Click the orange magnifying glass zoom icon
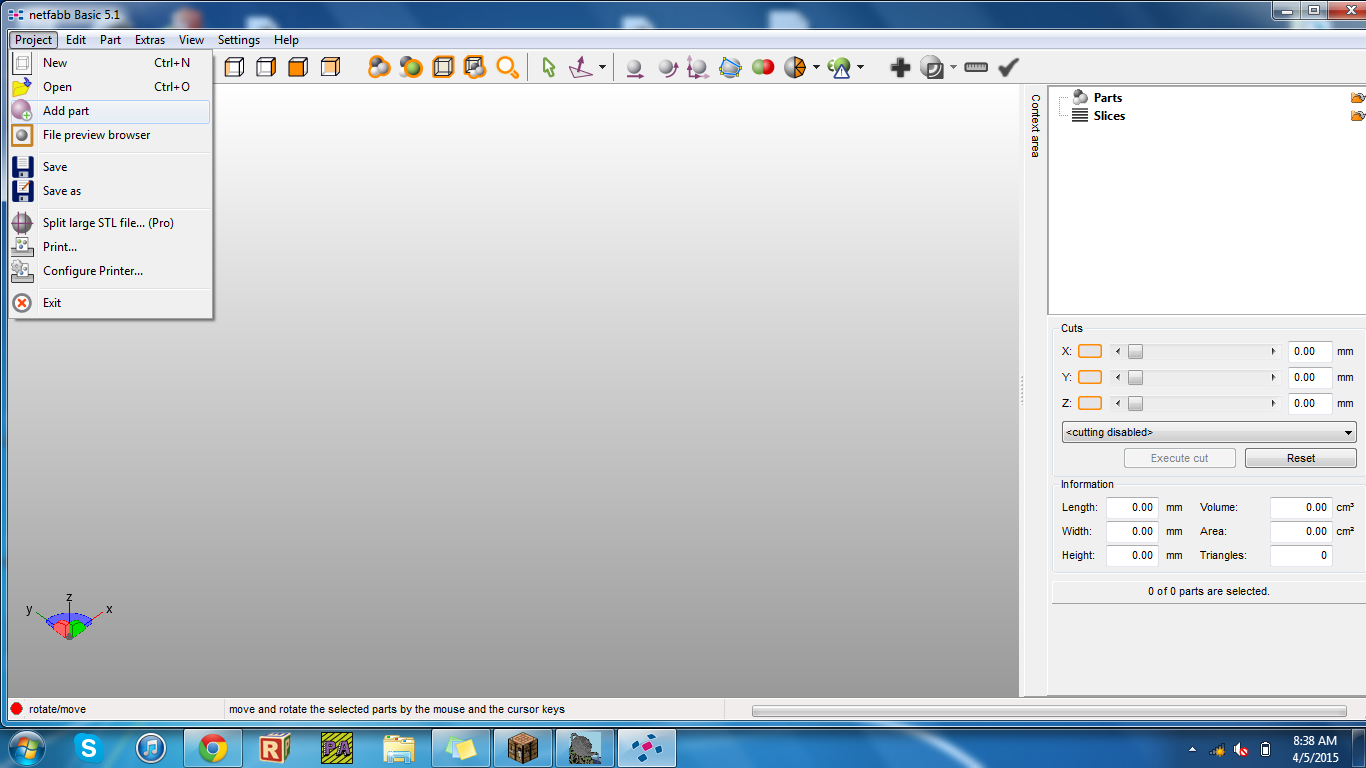Image resolution: width=1366 pixels, height=768 pixels. pyautogui.click(x=507, y=67)
